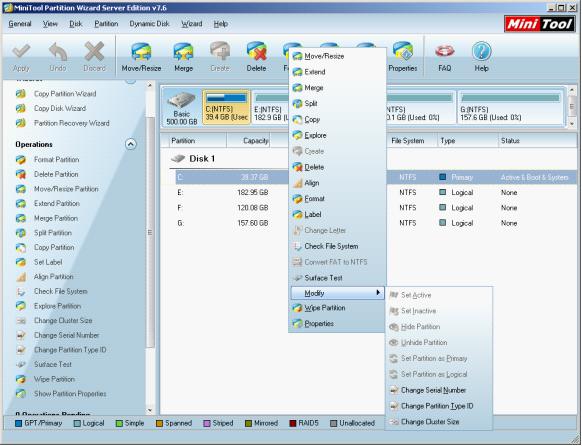Viewport: 582px width, 446px height.
Task: Select the G: partition row
Action: (376, 223)
